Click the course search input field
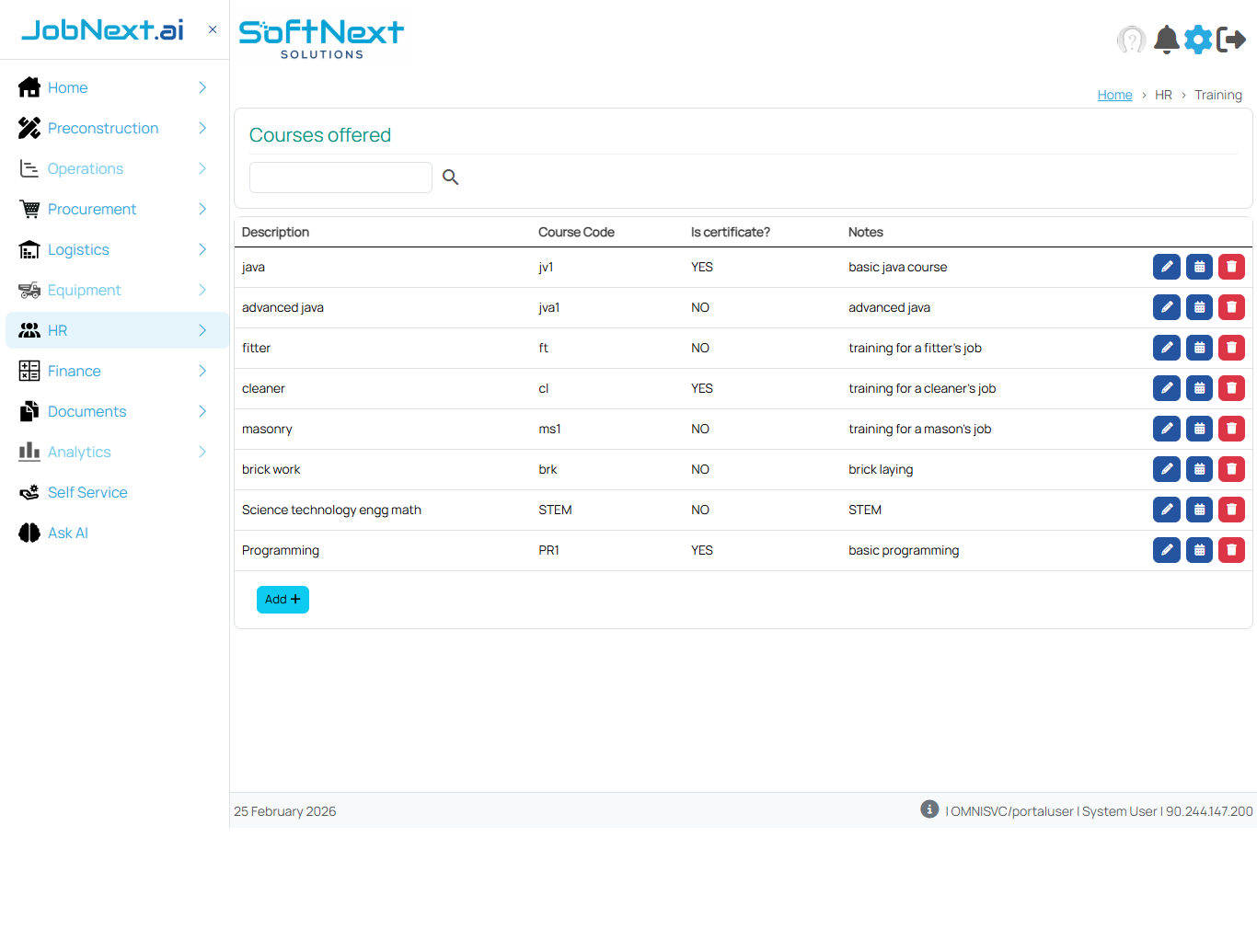This screenshot has width=1257, height=952. [x=340, y=178]
